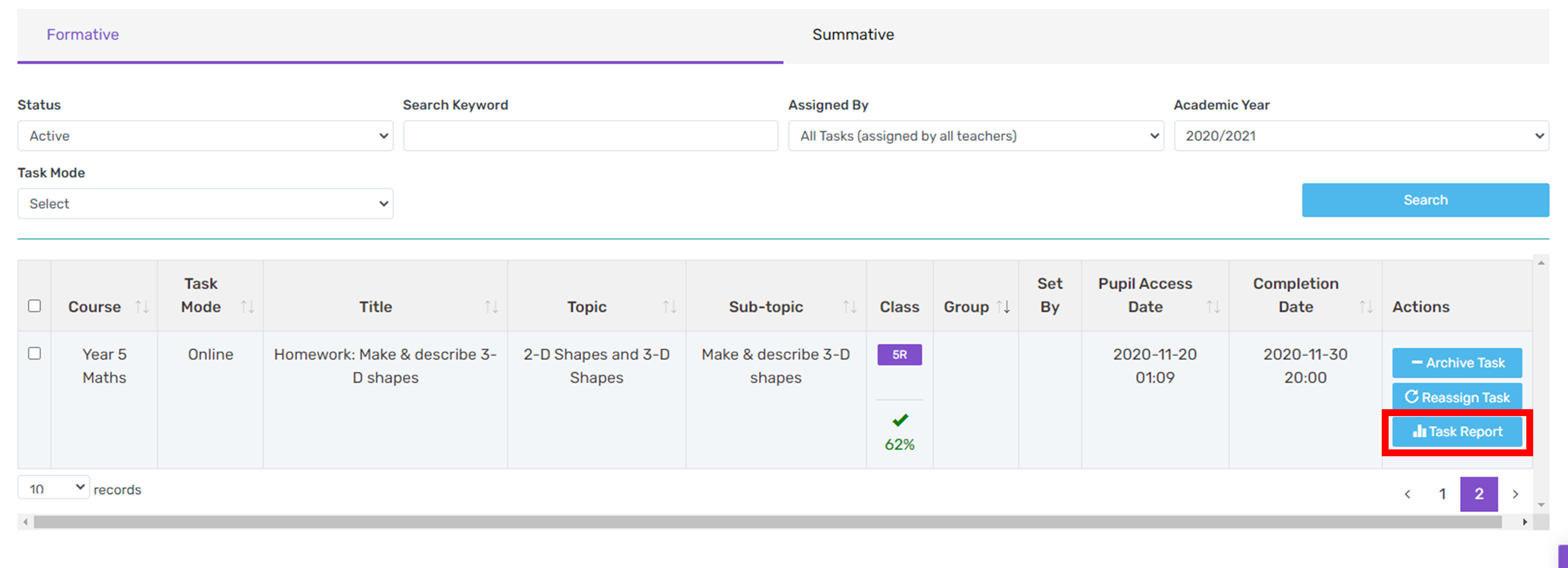Go to page 1 in pagination
The height and width of the screenshot is (568, 1568).
click(1442, 494)
